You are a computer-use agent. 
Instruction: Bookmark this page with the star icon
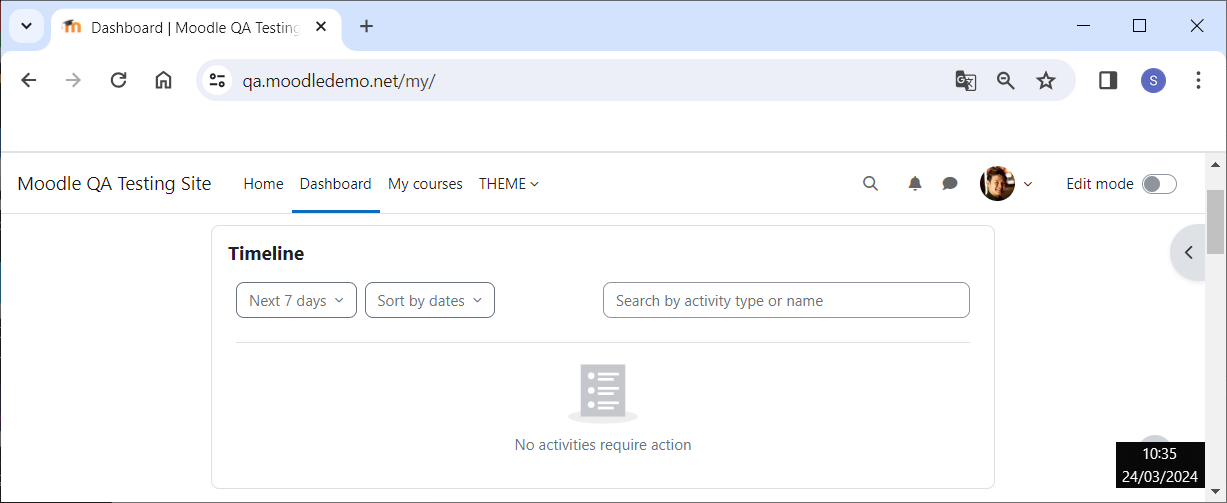(x=1045, y=81)
